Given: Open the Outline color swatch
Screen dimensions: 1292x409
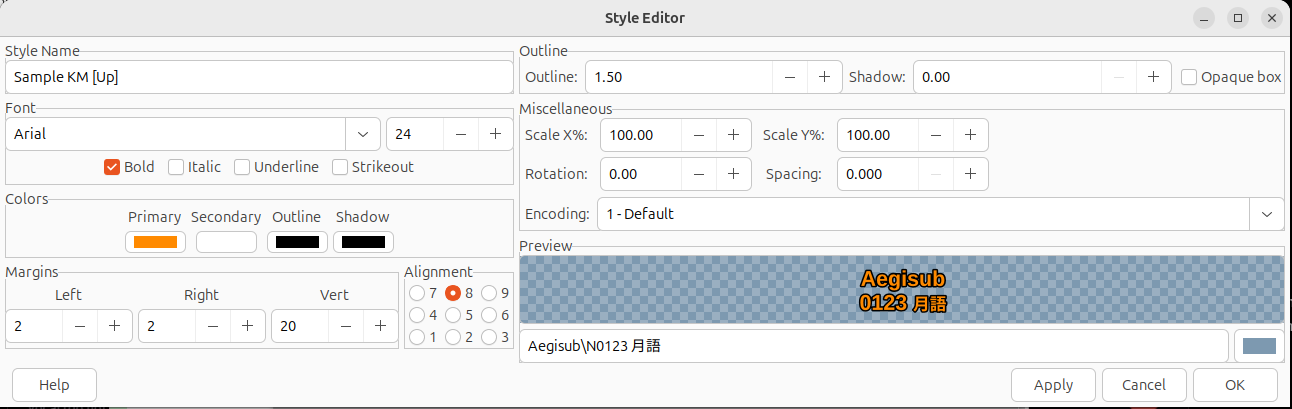Looking at the screenshot, I should [x=297, y=242].
